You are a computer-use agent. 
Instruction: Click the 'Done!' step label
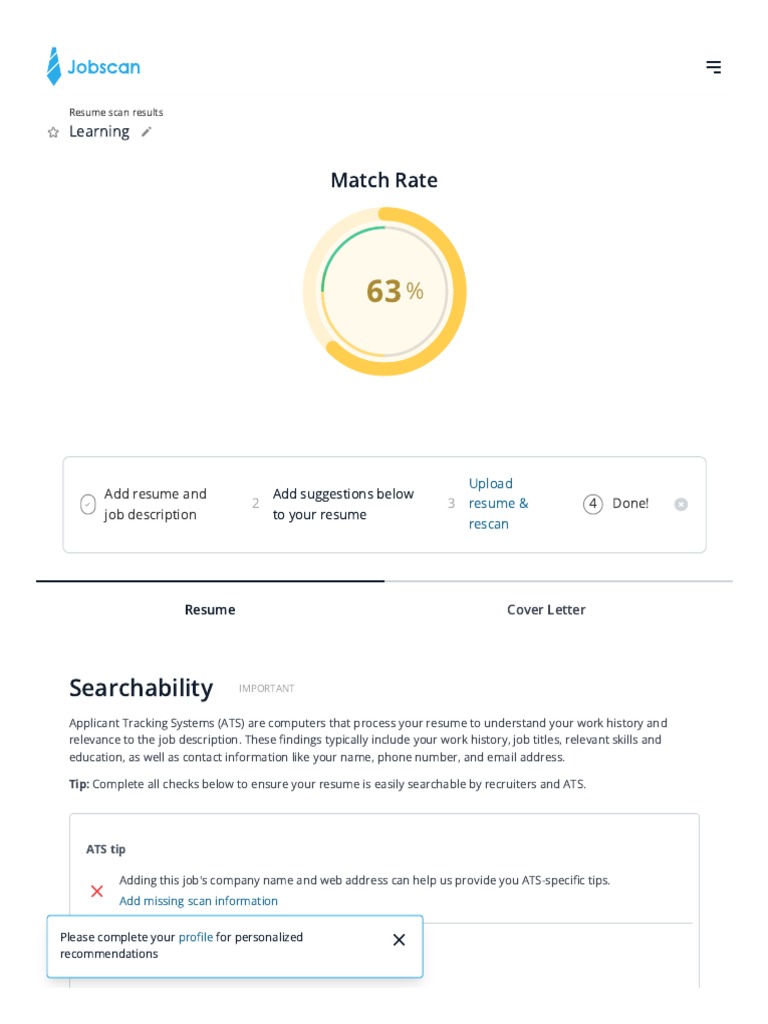click(x=630, y=503)
